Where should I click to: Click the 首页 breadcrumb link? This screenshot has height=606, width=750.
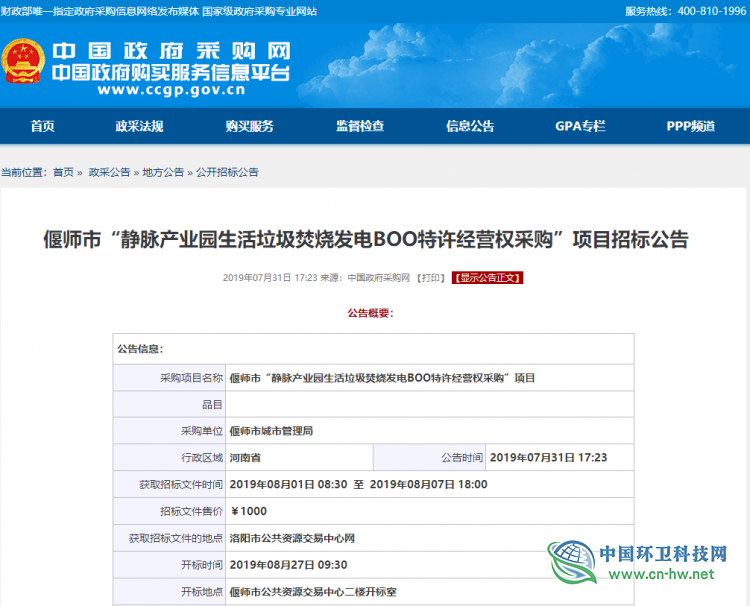click(x=64, y=172)
